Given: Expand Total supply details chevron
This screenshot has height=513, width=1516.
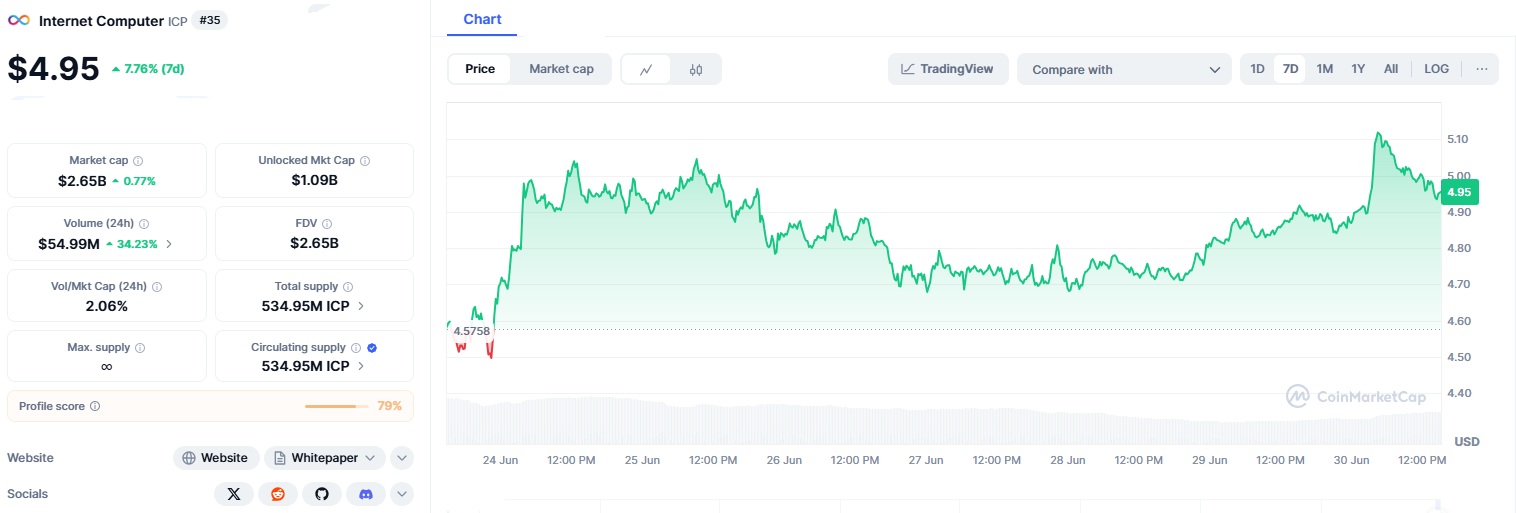Looking at the screenshot, I should pos(360,306).
